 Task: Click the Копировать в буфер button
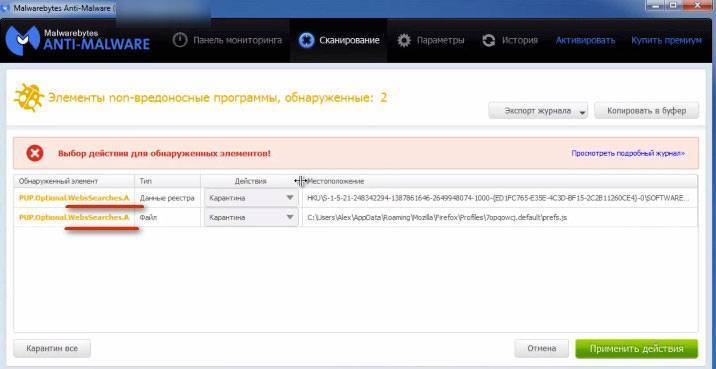coord(647,111)
